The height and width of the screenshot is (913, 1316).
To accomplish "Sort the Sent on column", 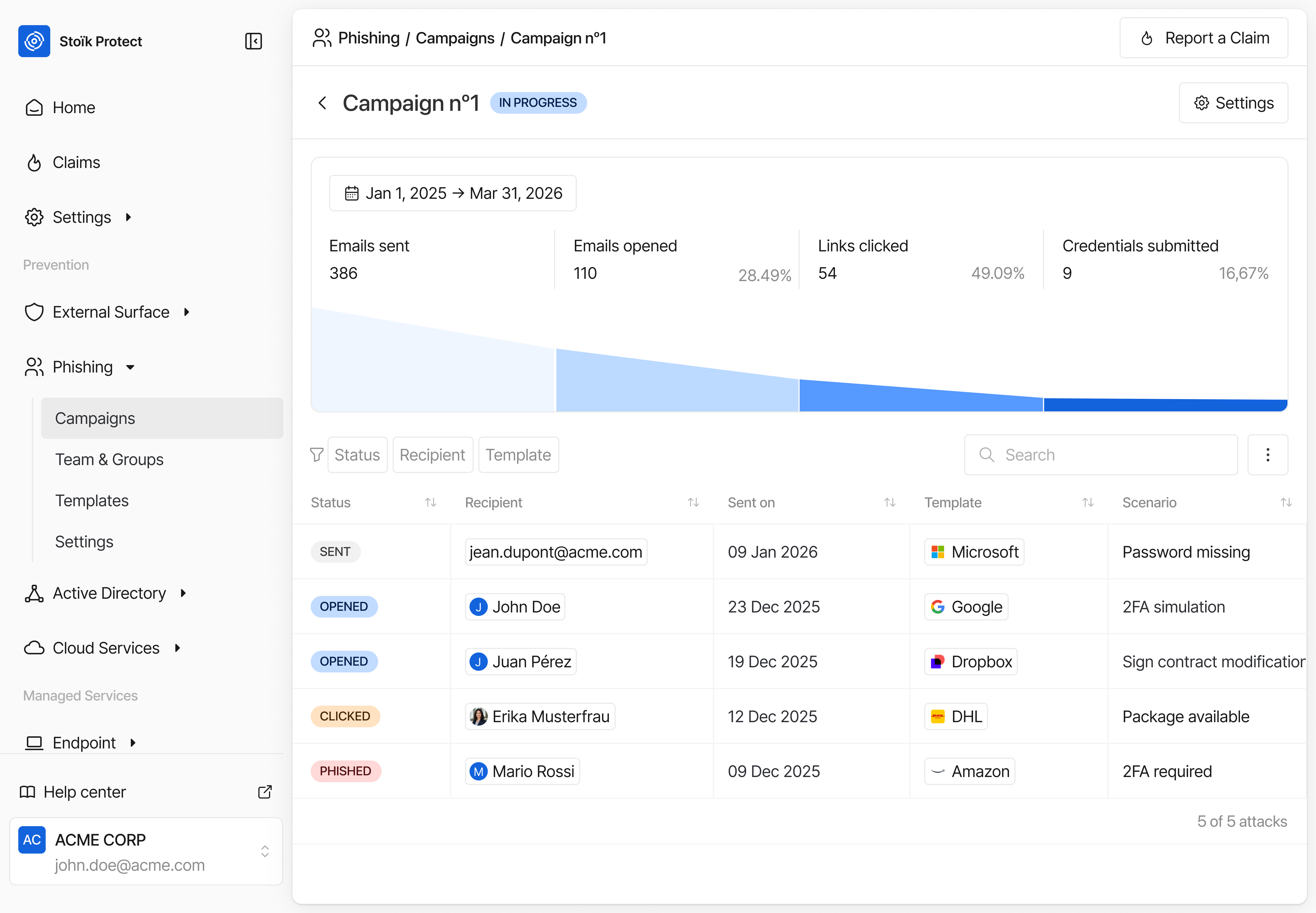I will pyautogui.click(x=889, y=502).
